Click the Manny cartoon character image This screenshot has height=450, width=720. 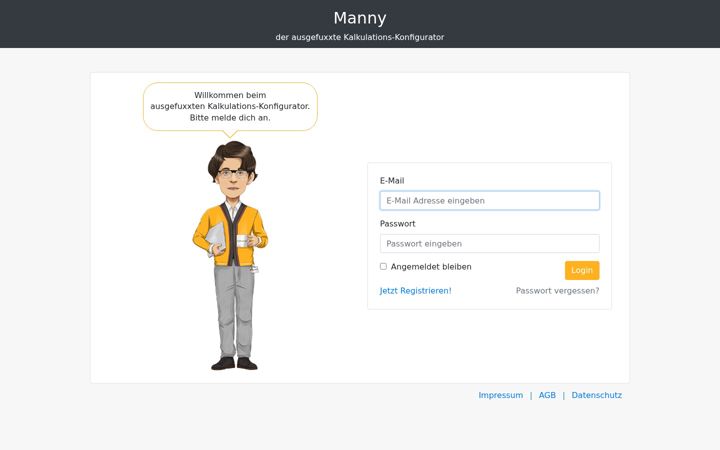click(231, 255)
